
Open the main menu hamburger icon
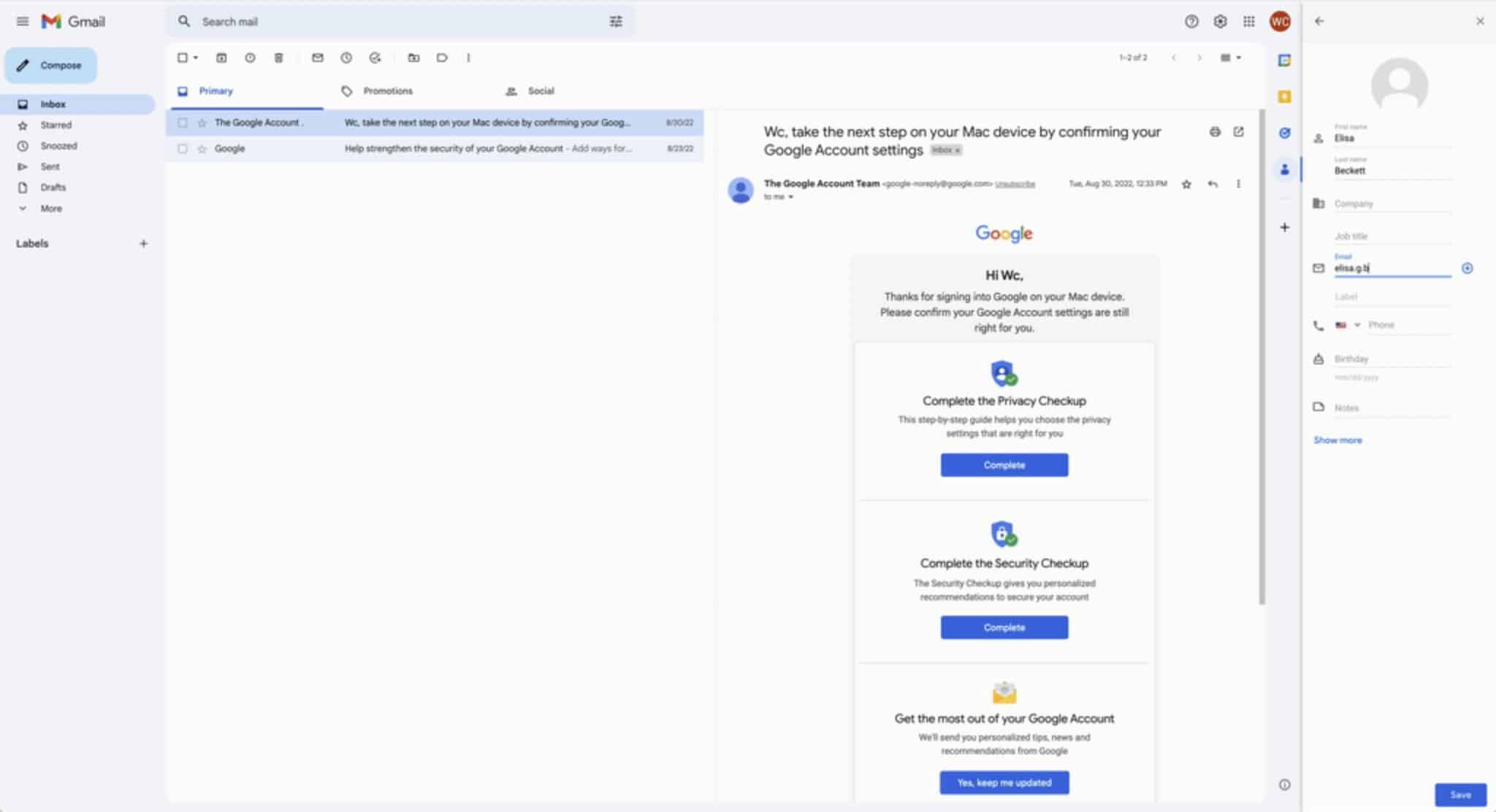[23, 21]
